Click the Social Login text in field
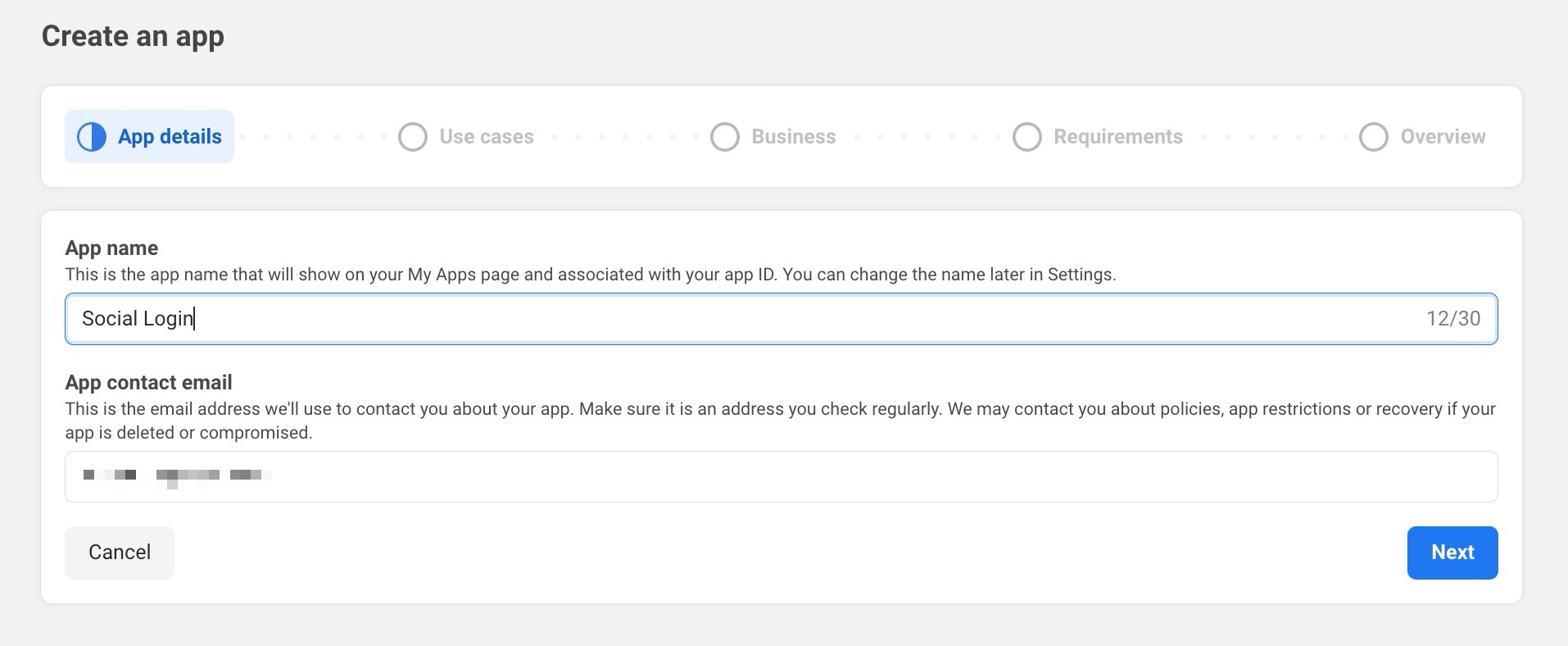Image resolution: width=1568 pixels, height=646 pixels. point(138,319)
